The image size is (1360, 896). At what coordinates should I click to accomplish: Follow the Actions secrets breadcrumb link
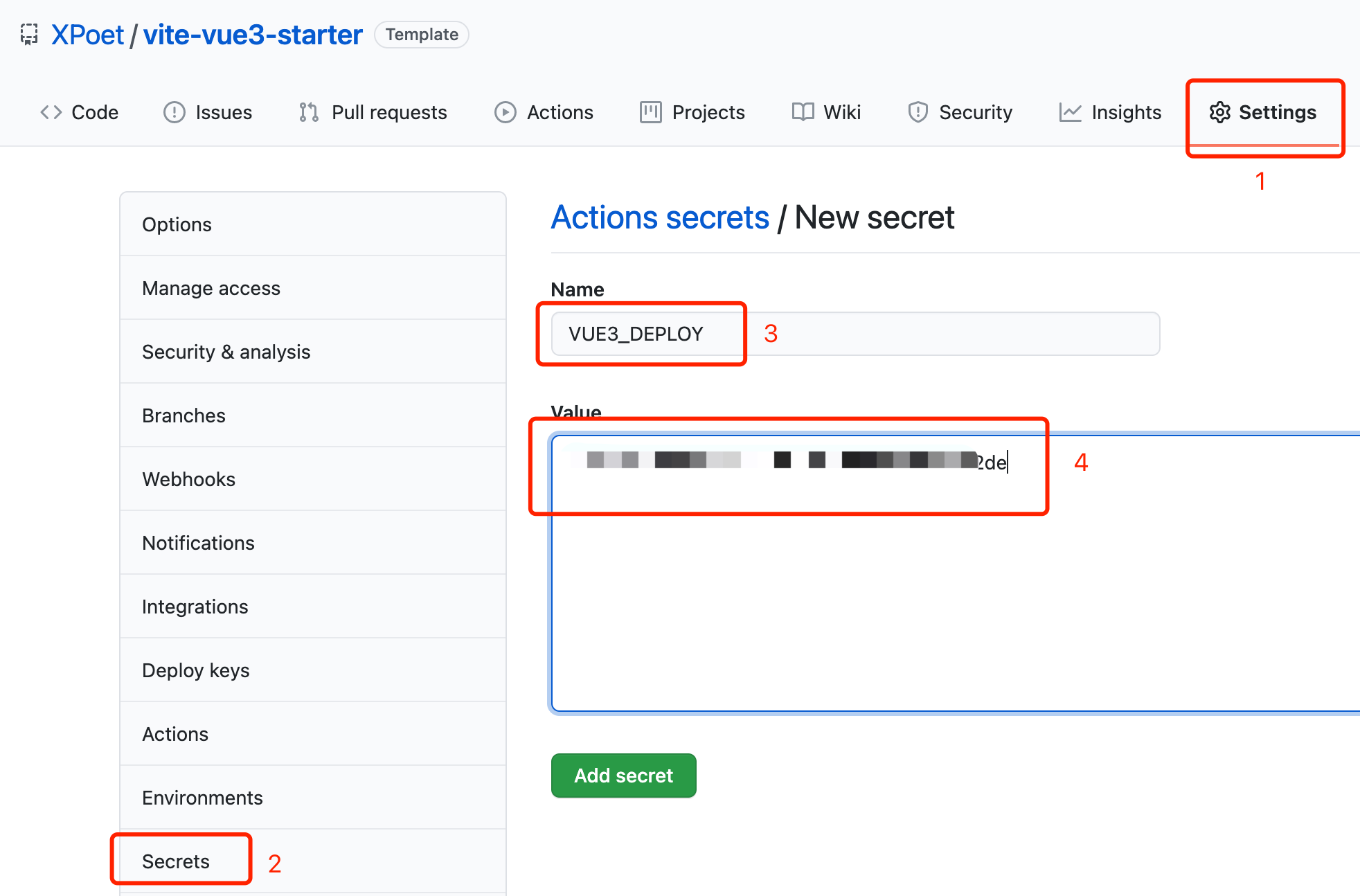click(x=660, y=217)
